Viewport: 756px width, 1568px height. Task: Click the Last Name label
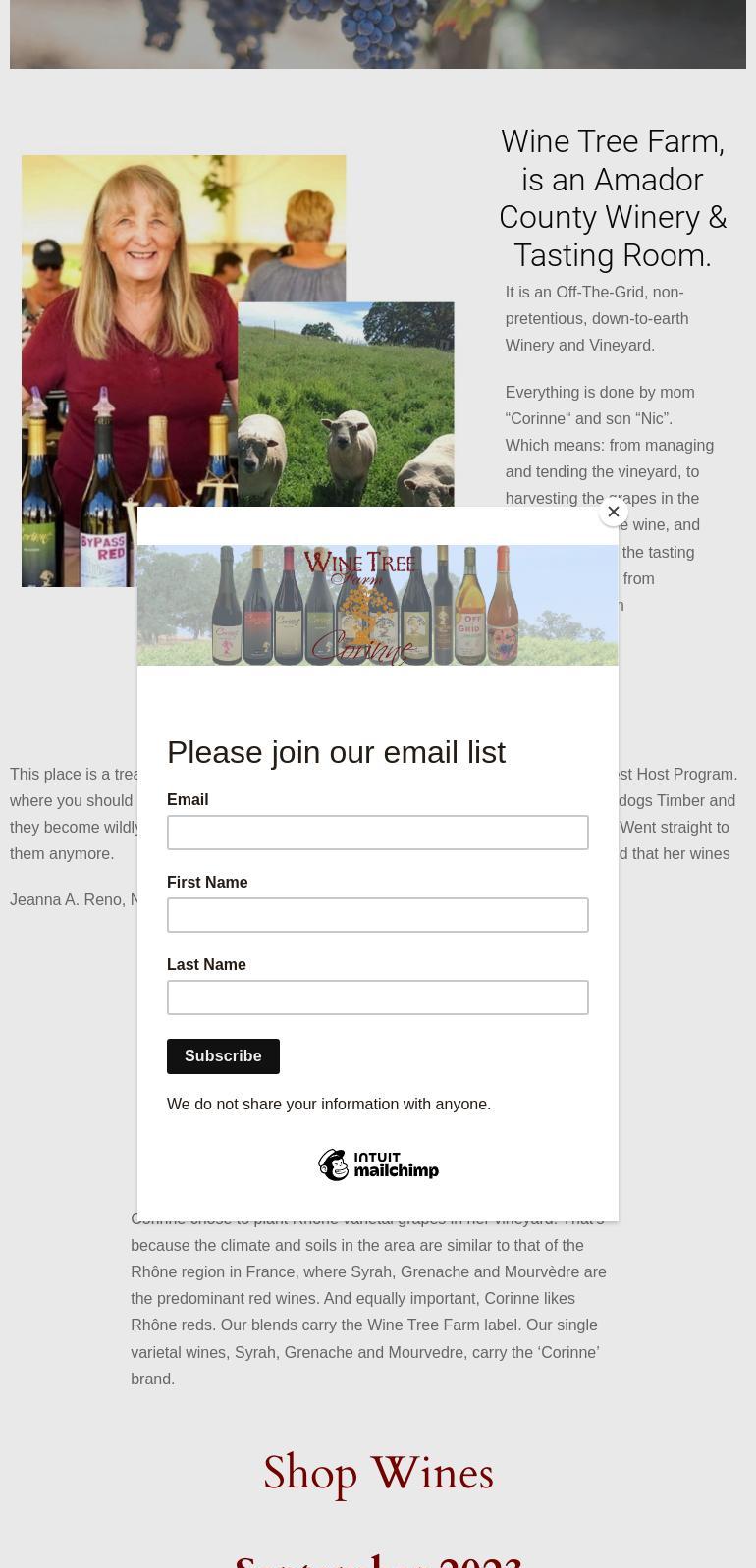point(206,965)
